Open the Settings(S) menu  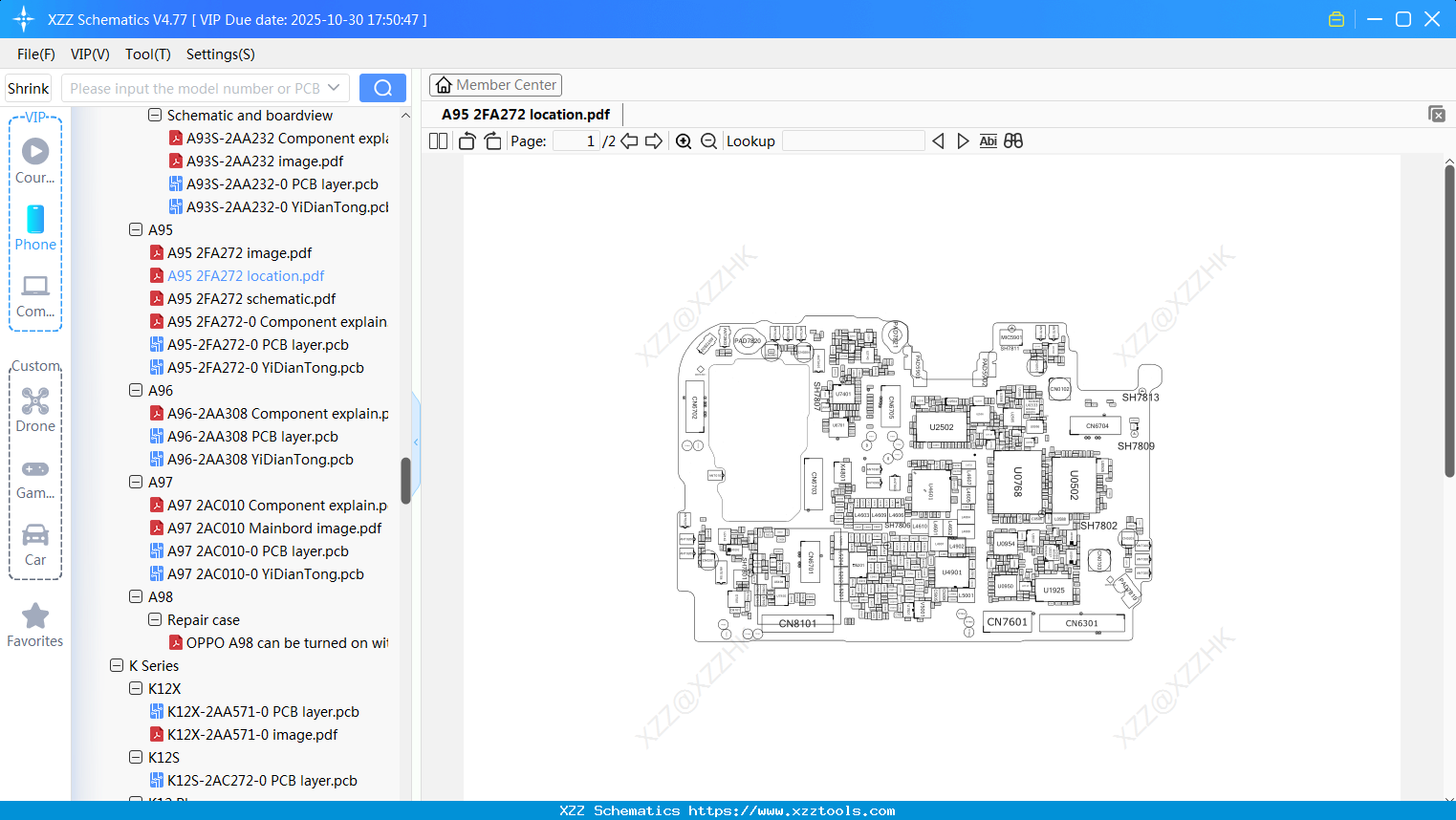pyautogui.click(x=220, y=54)
